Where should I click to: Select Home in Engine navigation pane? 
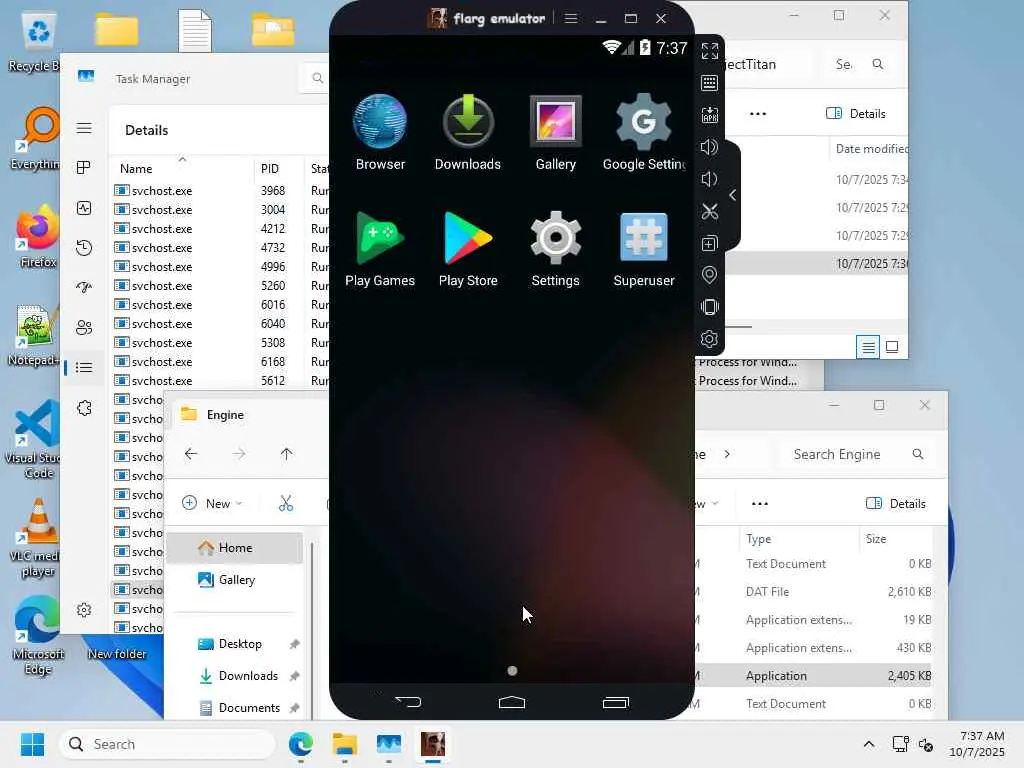235,547
